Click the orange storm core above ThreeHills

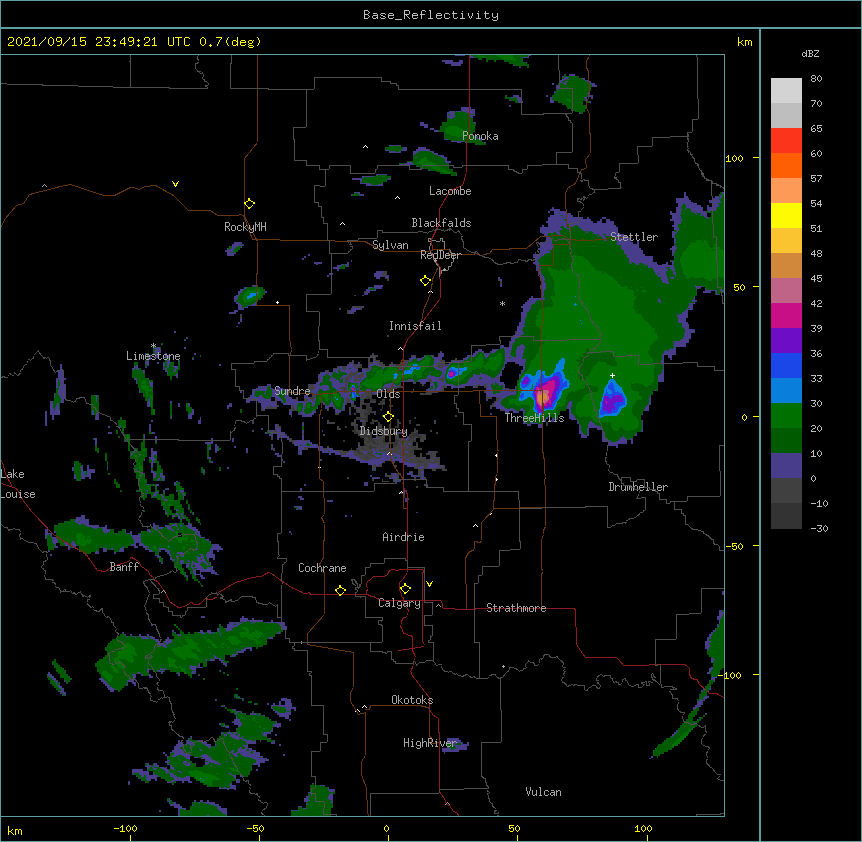[543, 396]
